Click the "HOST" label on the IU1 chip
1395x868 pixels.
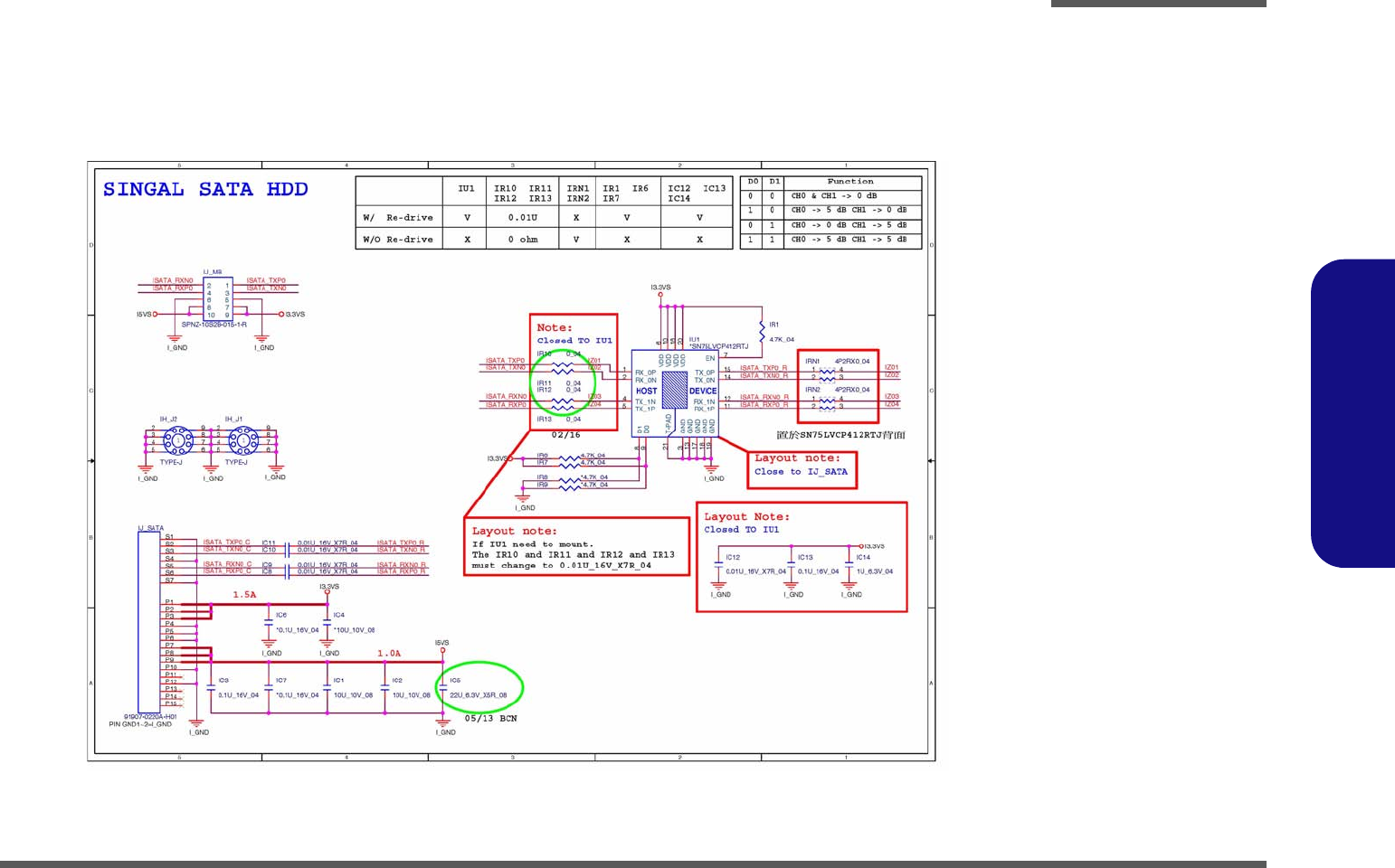tap(646, 392)
